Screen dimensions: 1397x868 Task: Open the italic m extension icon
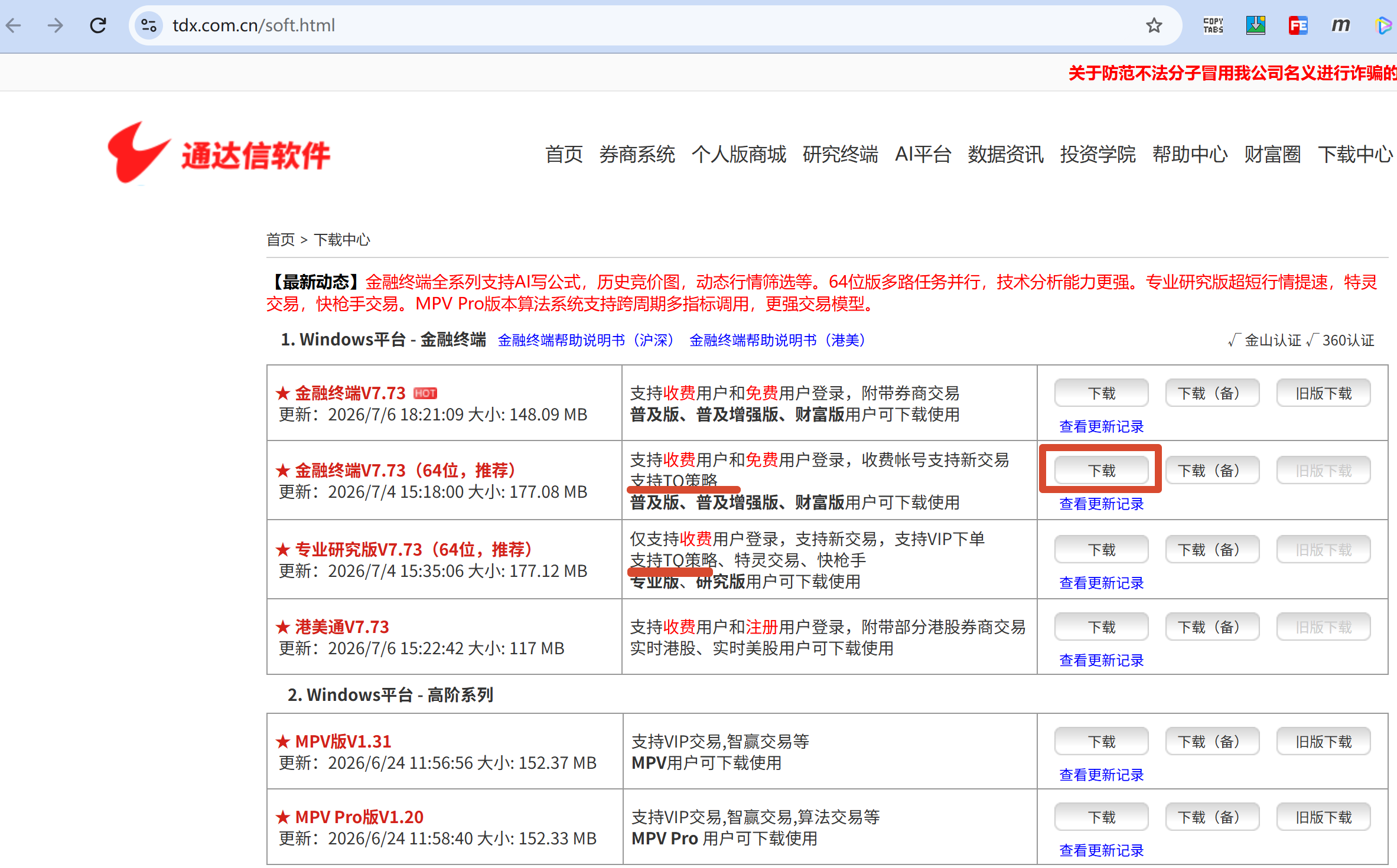tap(1341, 25)
